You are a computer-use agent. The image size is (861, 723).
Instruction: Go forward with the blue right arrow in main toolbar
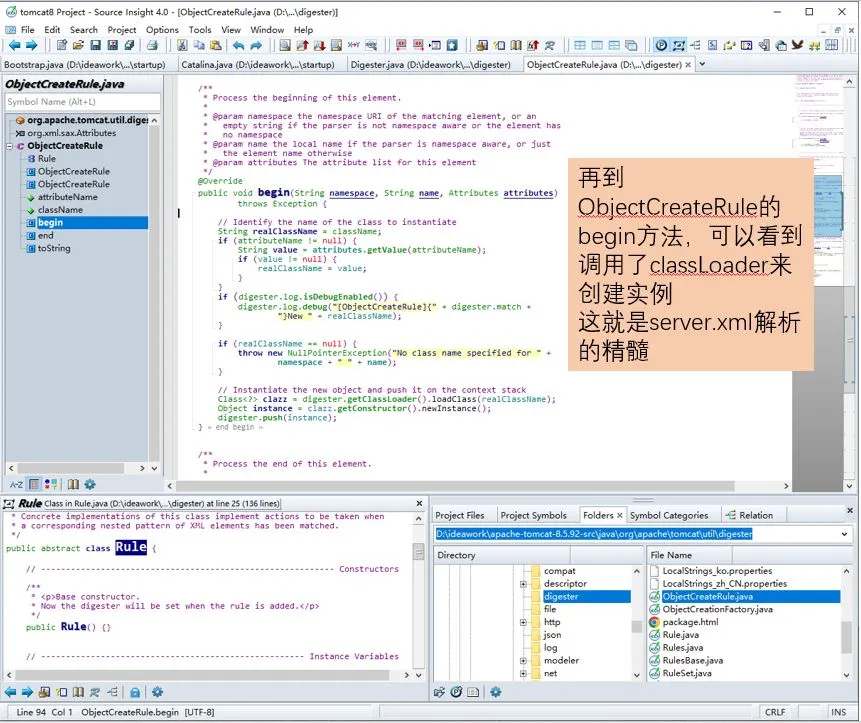click(x=31, y=45)
